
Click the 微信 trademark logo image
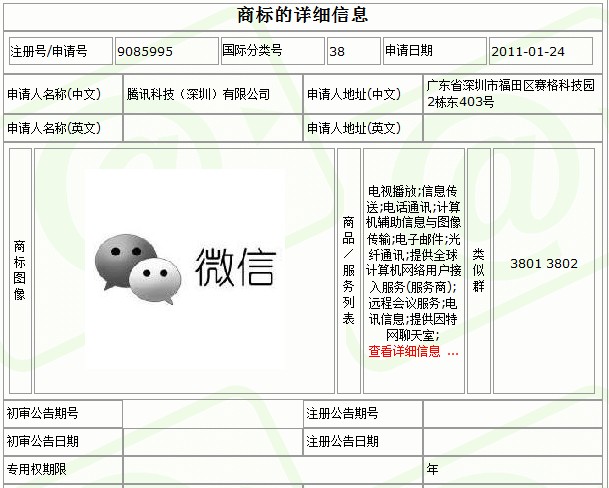185,269
